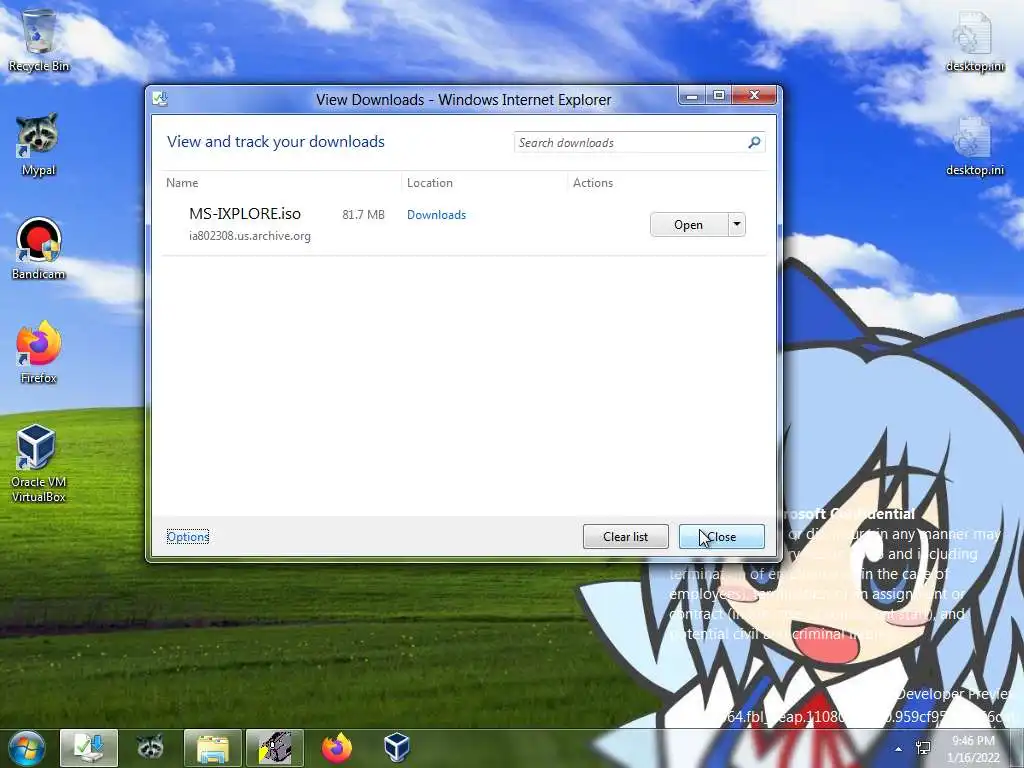Open the MS-IXPLORE.iso download
This screenshot has width=1024, height=768.
tap(688, 225)
